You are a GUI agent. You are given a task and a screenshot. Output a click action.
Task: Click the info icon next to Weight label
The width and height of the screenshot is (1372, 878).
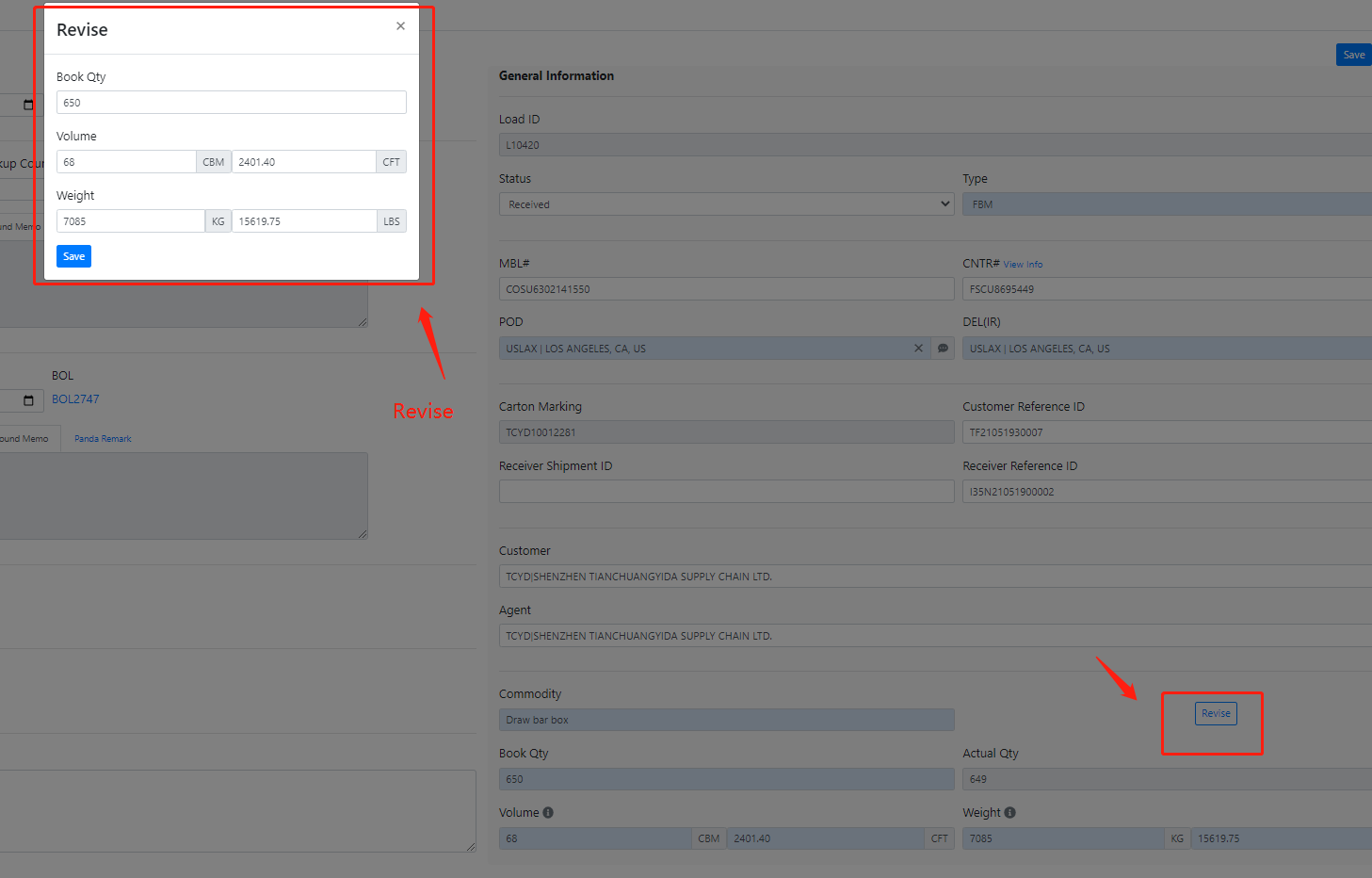[1009, 813]
